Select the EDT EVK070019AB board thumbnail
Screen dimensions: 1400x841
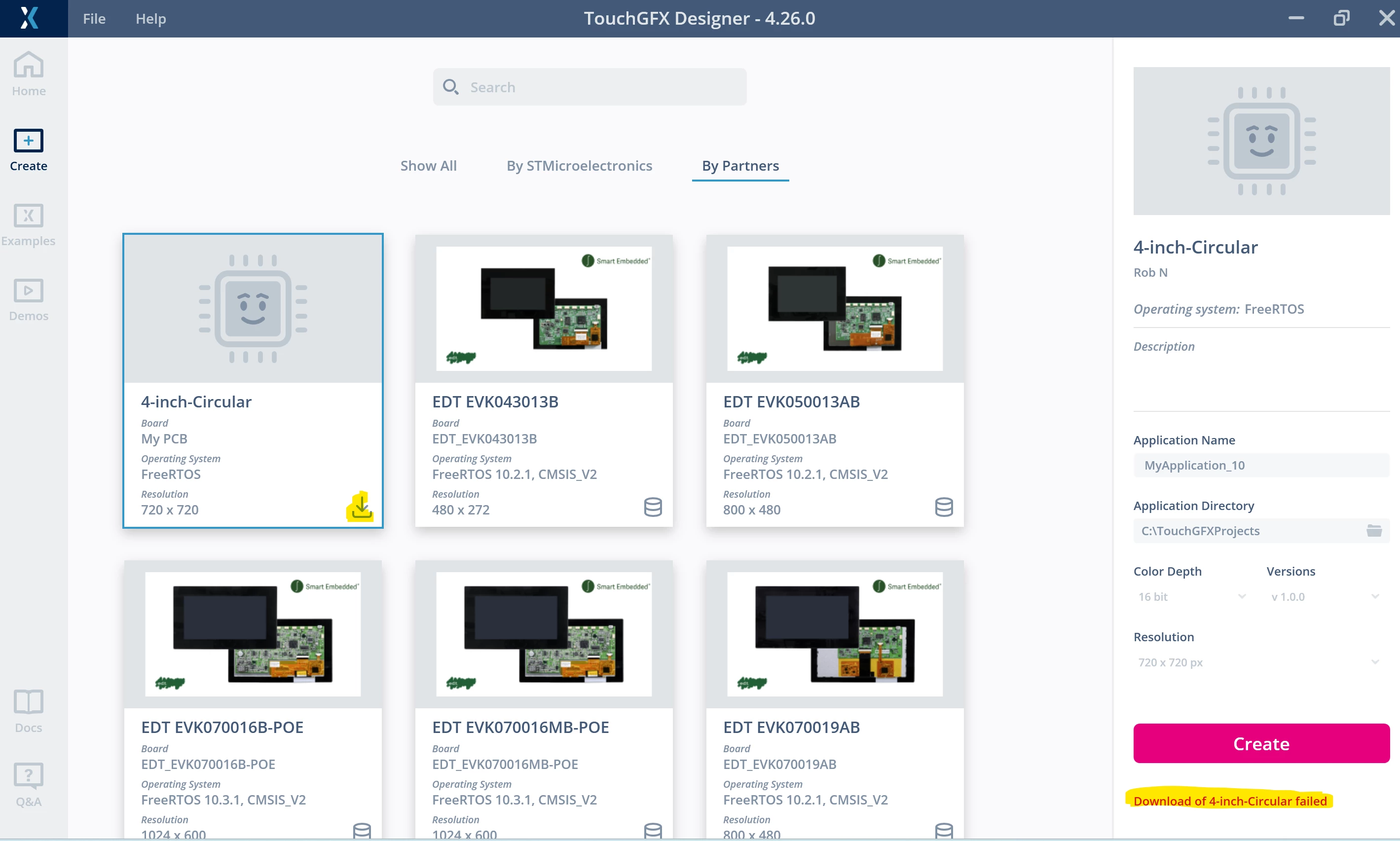click(835, 634)
